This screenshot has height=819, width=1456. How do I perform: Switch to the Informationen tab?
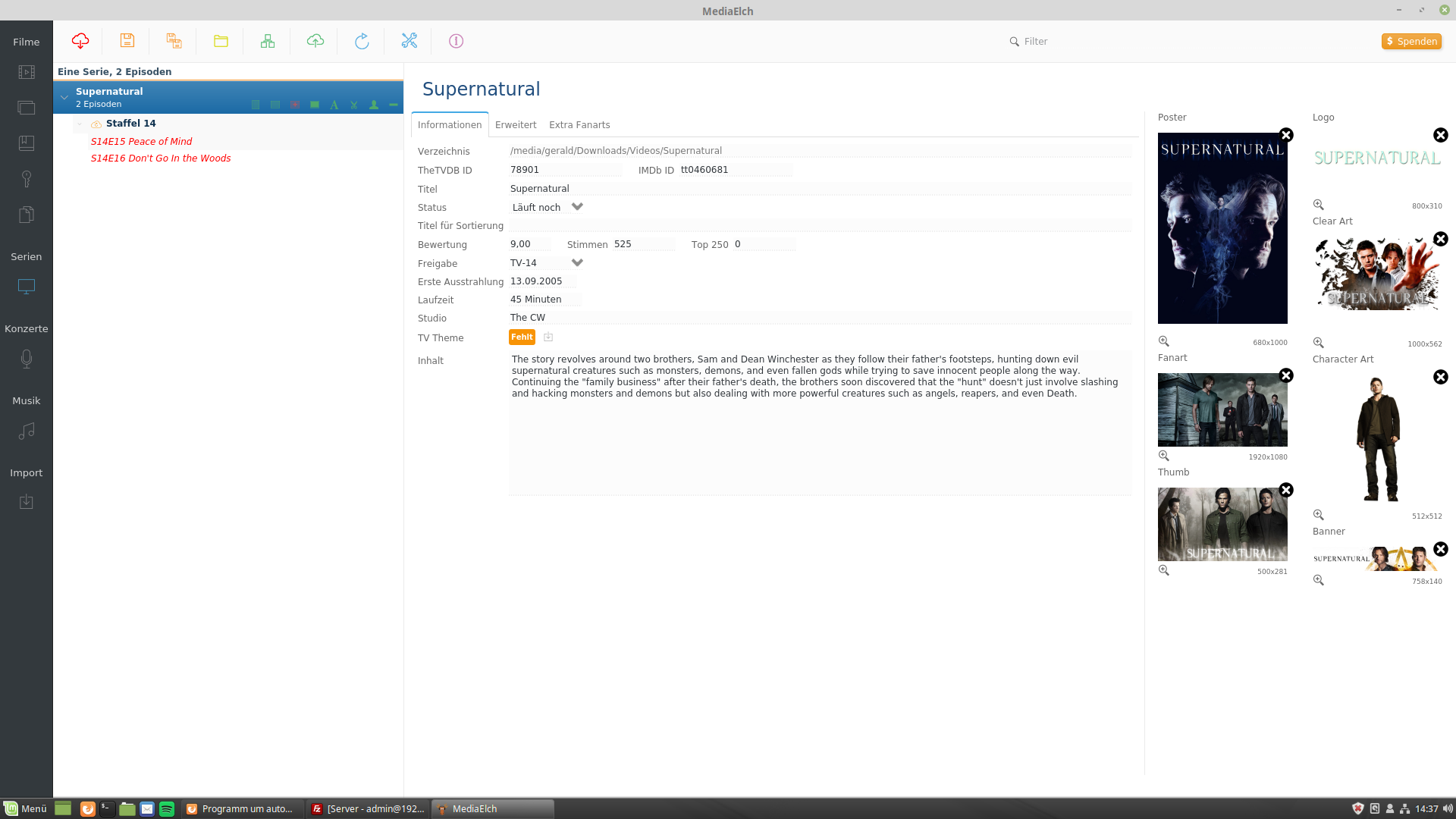coord(450,125)
